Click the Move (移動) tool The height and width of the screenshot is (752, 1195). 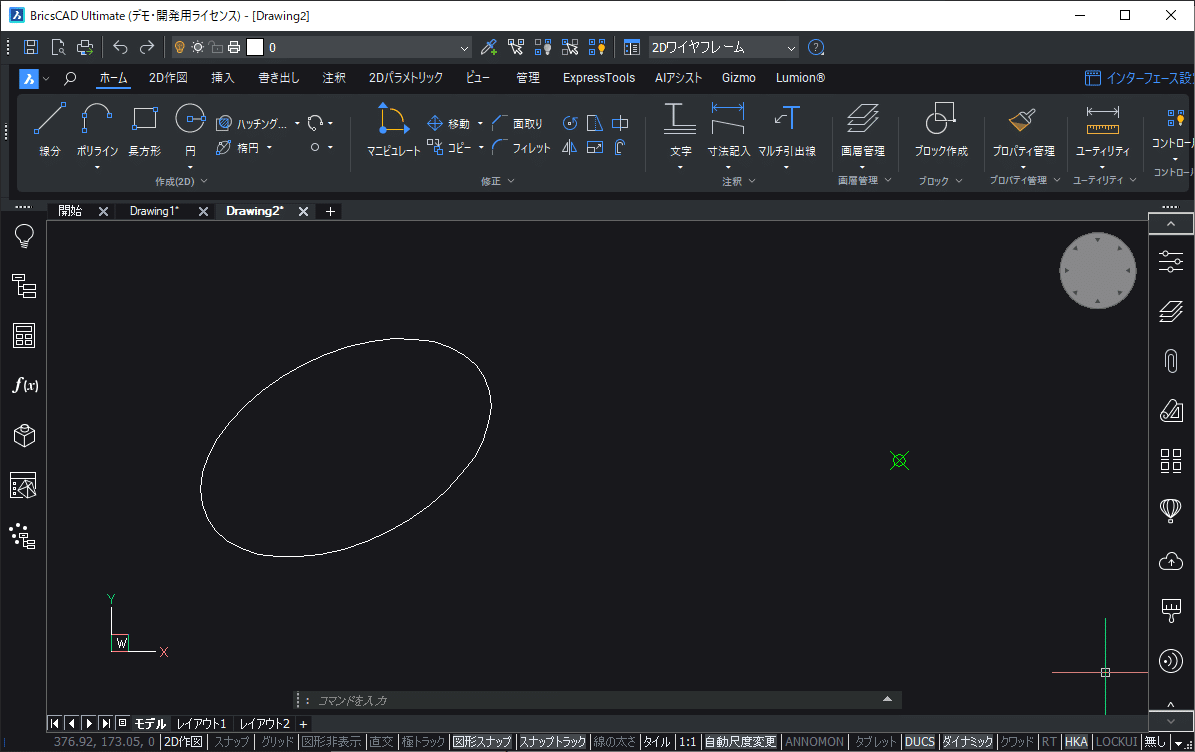click(x=449, y=123)
